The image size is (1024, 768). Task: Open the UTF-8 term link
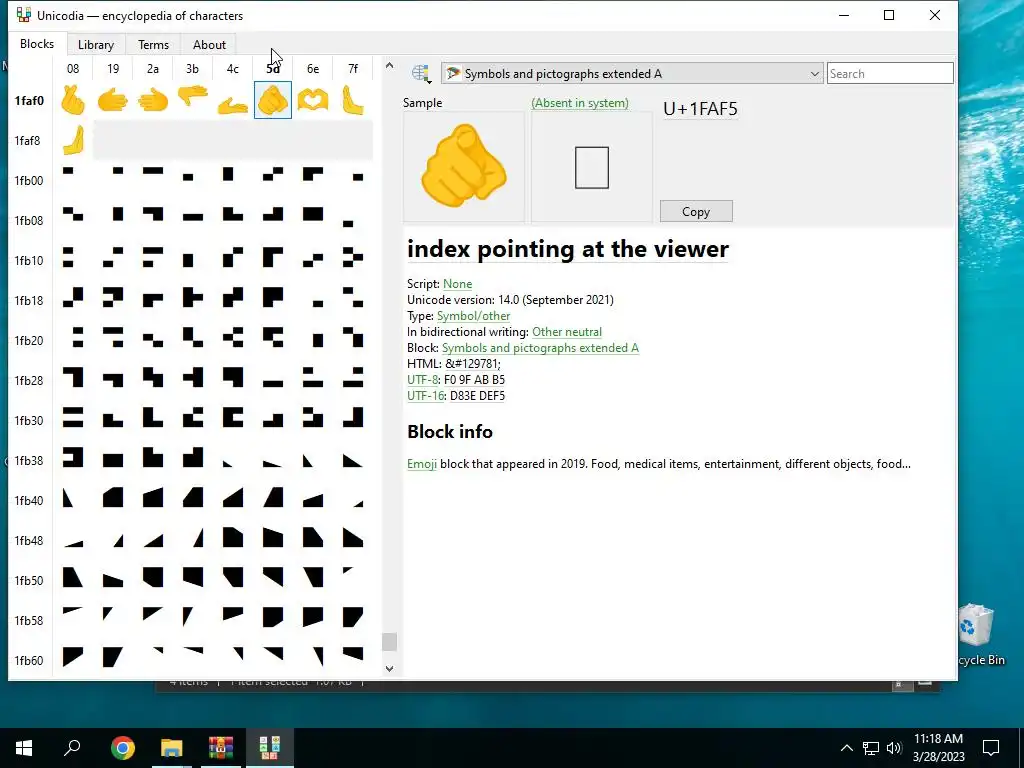point(423,379)
